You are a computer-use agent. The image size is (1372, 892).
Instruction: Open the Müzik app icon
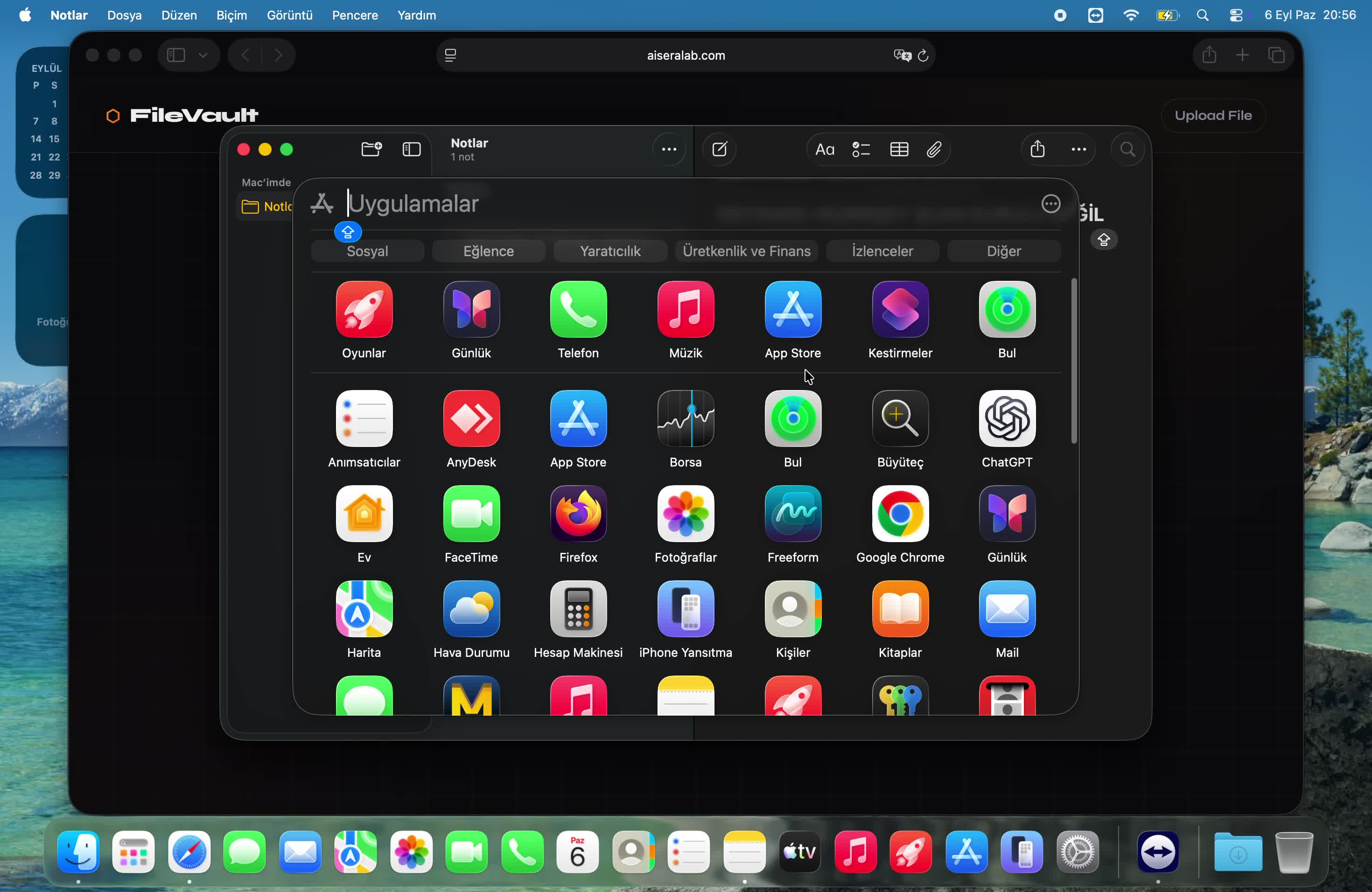(x=686, y=309)
